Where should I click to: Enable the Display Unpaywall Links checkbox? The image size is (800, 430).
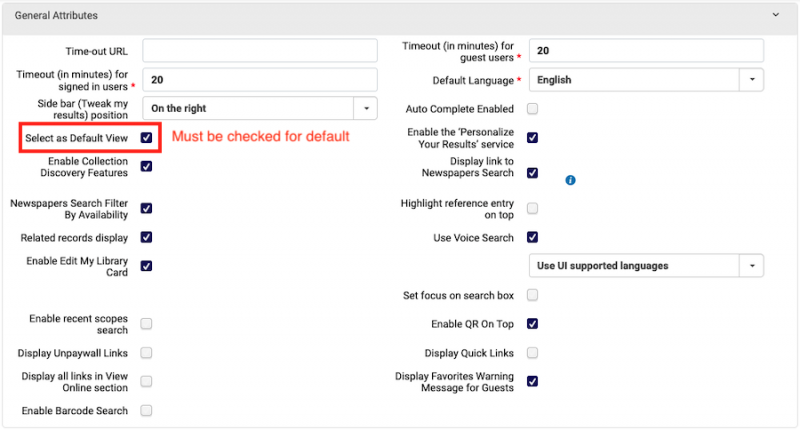click(146, 352)
